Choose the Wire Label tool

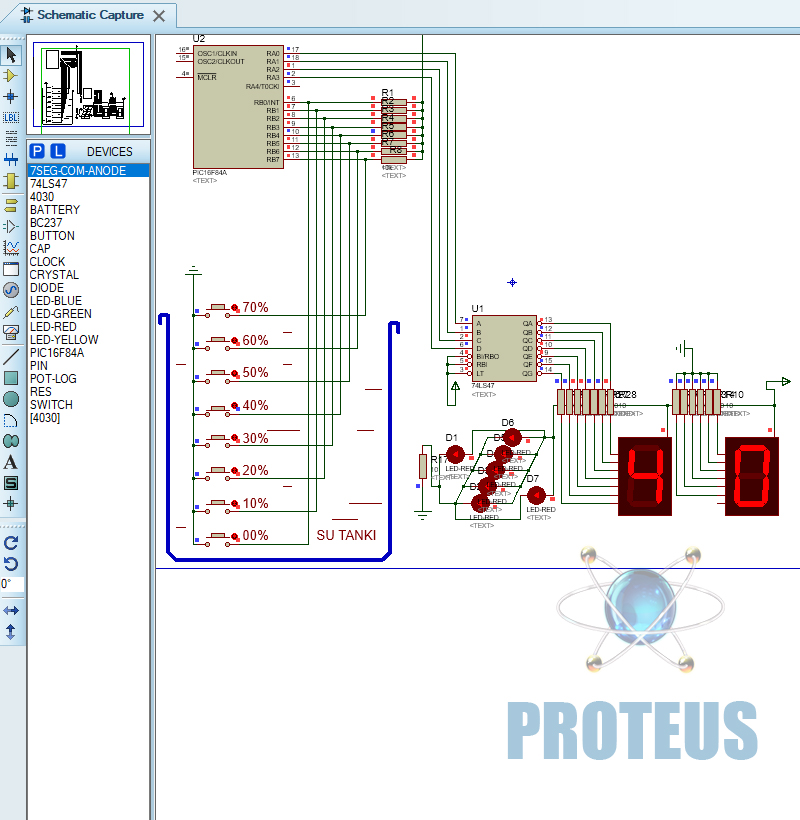11,117
